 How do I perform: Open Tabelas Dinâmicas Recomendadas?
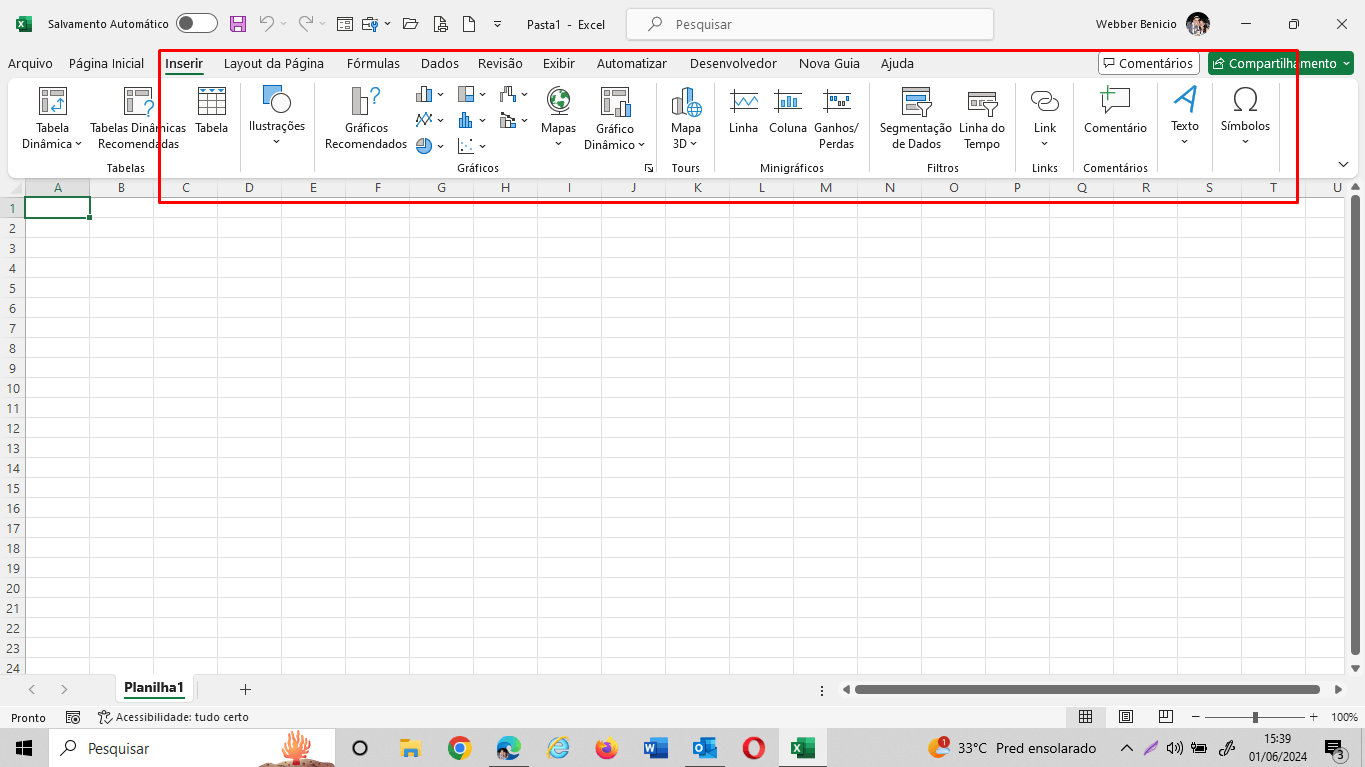click(138, 118)
